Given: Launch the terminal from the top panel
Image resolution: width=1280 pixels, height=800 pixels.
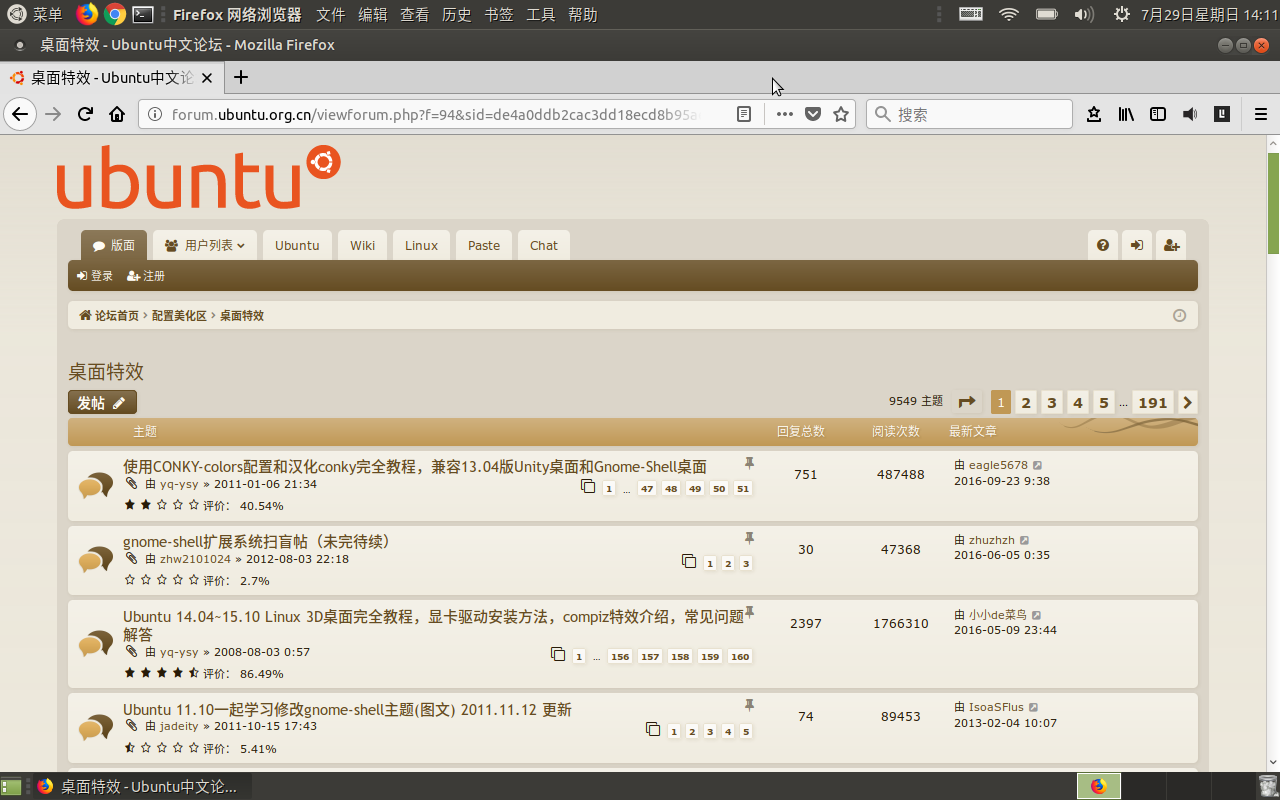Looking at the screenshot, I should (143, 14).
